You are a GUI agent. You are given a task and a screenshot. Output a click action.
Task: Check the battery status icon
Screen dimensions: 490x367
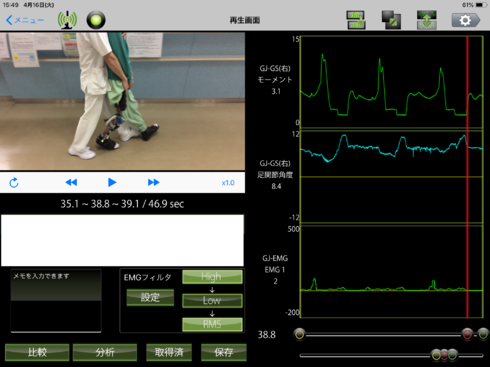(482, 5)
